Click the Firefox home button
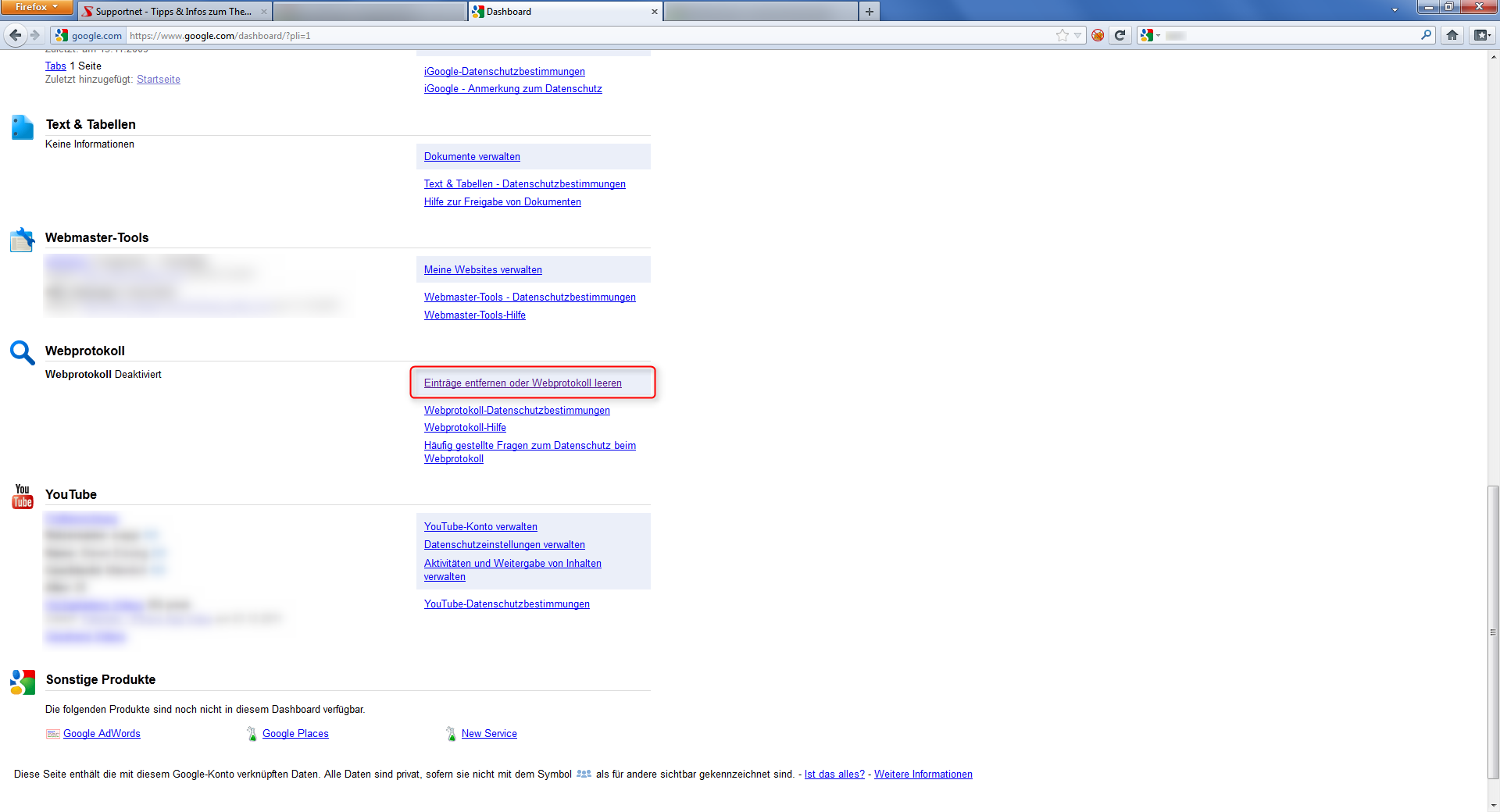1500x812 pixels. pyautogui.click(x=1452, y=35)
